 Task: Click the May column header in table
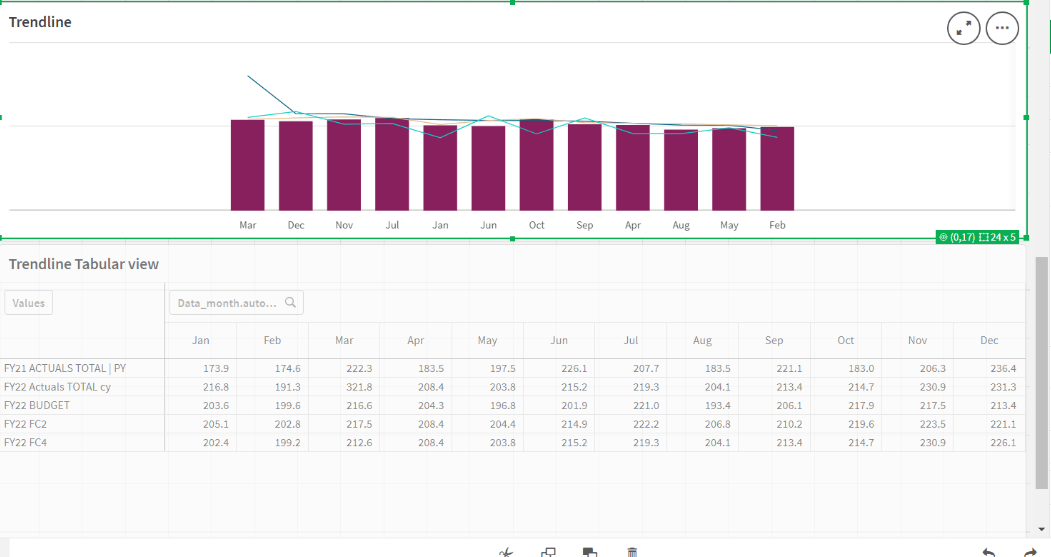[487, 340]
